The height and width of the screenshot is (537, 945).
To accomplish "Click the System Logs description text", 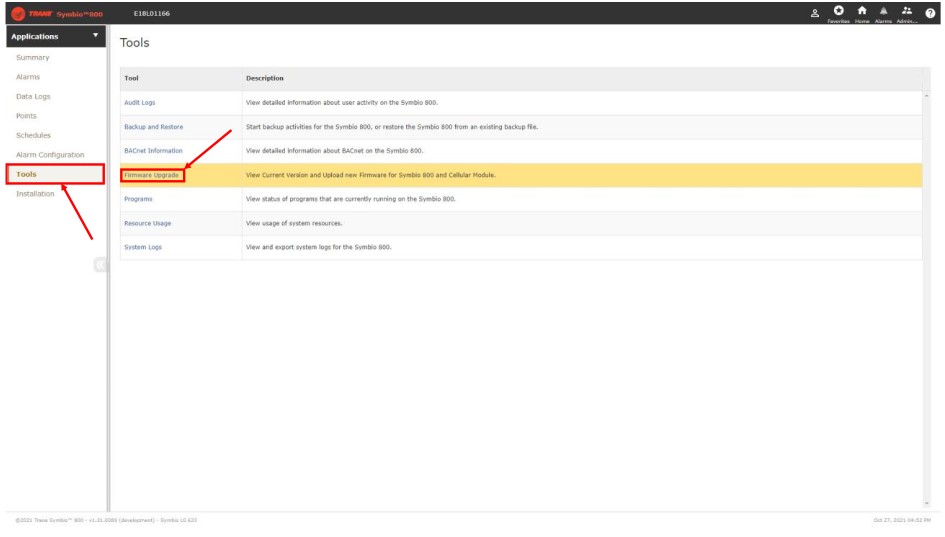I will click(x=318, y=247).
